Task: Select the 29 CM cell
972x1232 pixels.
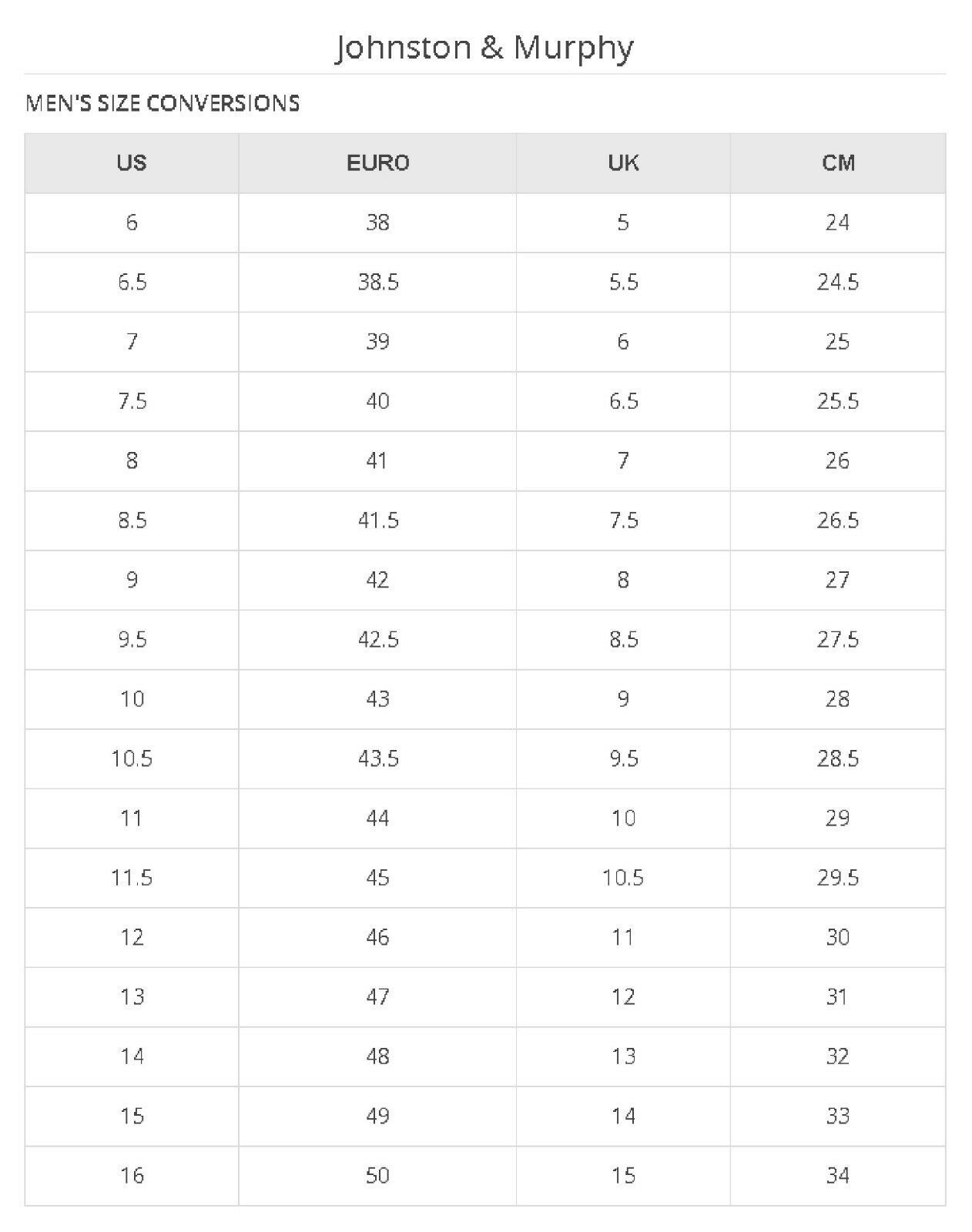Action: tap(838, 818)
